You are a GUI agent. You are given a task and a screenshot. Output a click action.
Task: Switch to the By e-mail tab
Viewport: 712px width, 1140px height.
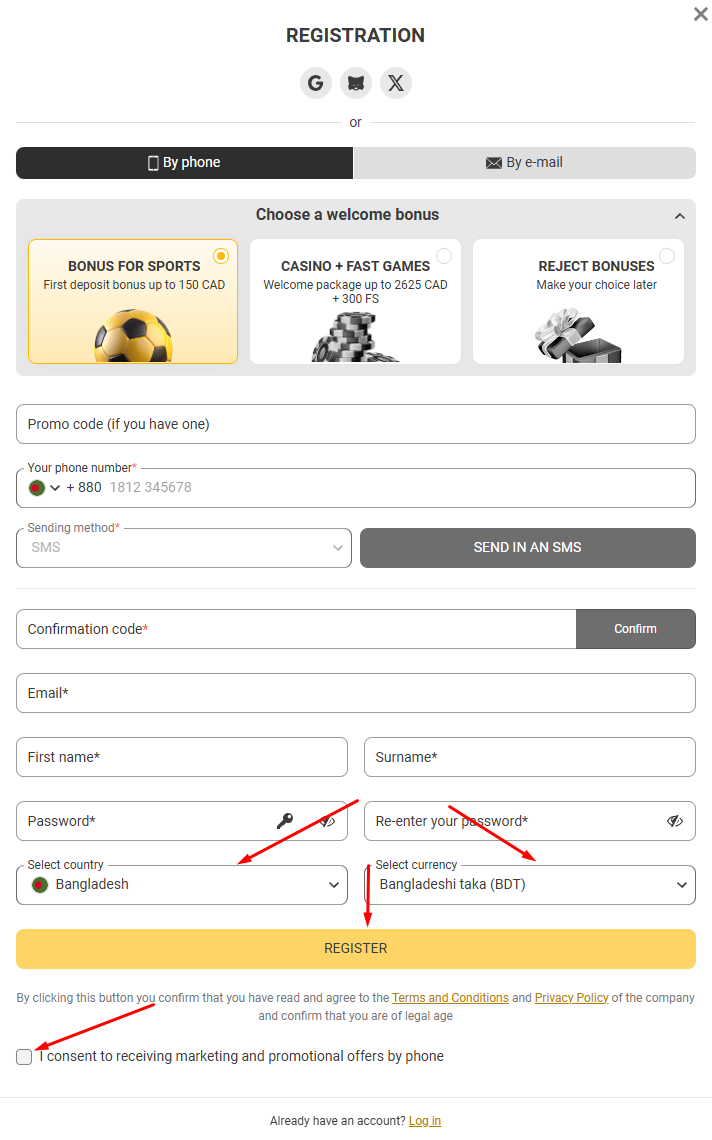[524, 163]
